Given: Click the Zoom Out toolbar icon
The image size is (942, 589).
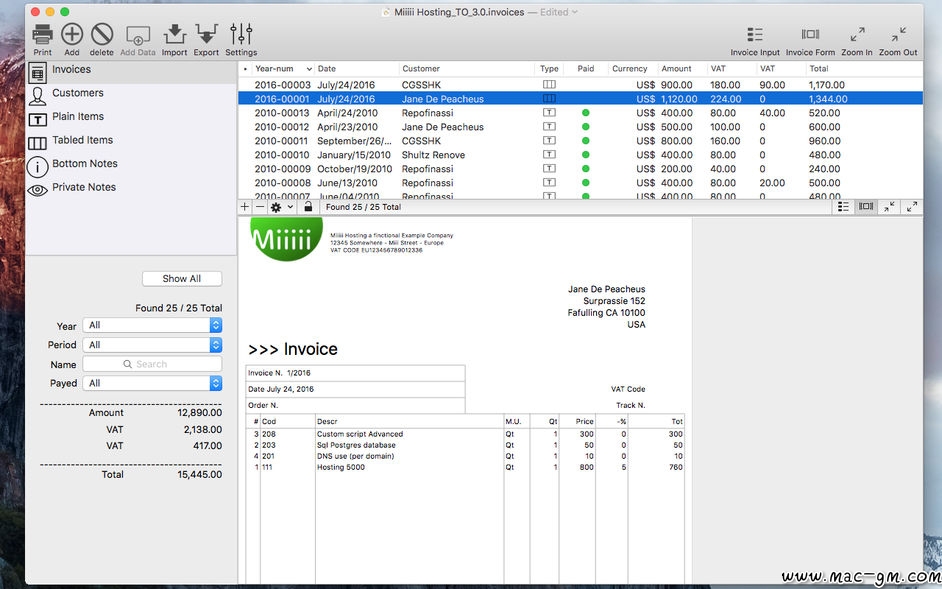Looking at the screenshot, I should click(x=898, y=34).
